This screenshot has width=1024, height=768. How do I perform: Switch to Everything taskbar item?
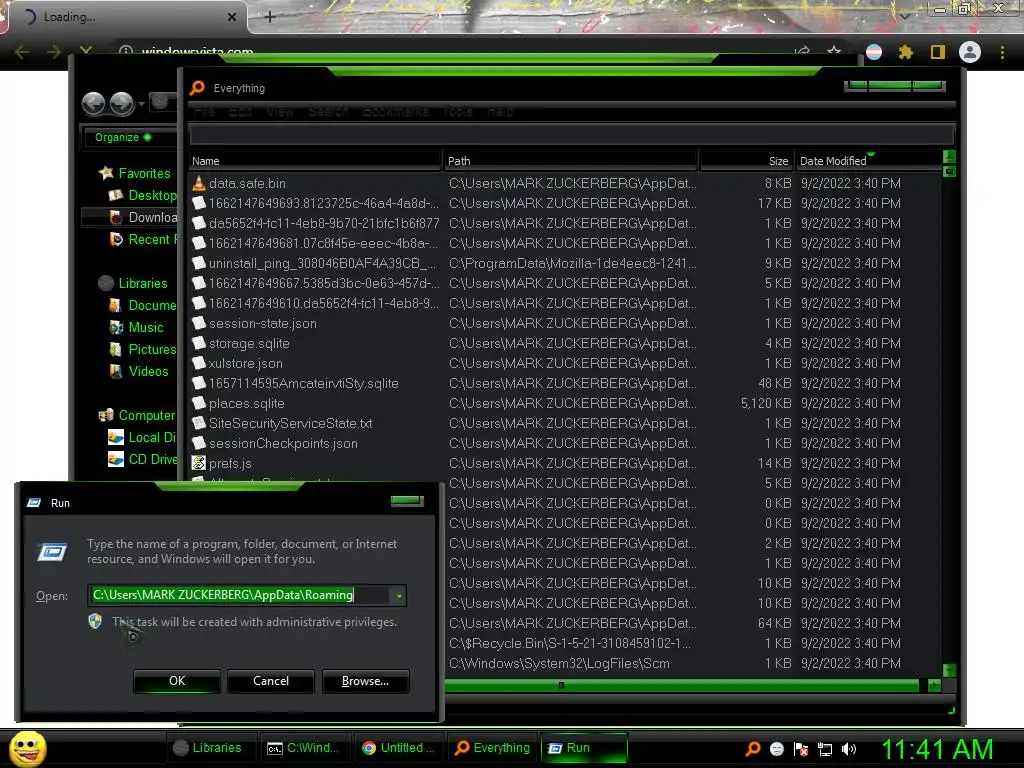coord(492,748)
